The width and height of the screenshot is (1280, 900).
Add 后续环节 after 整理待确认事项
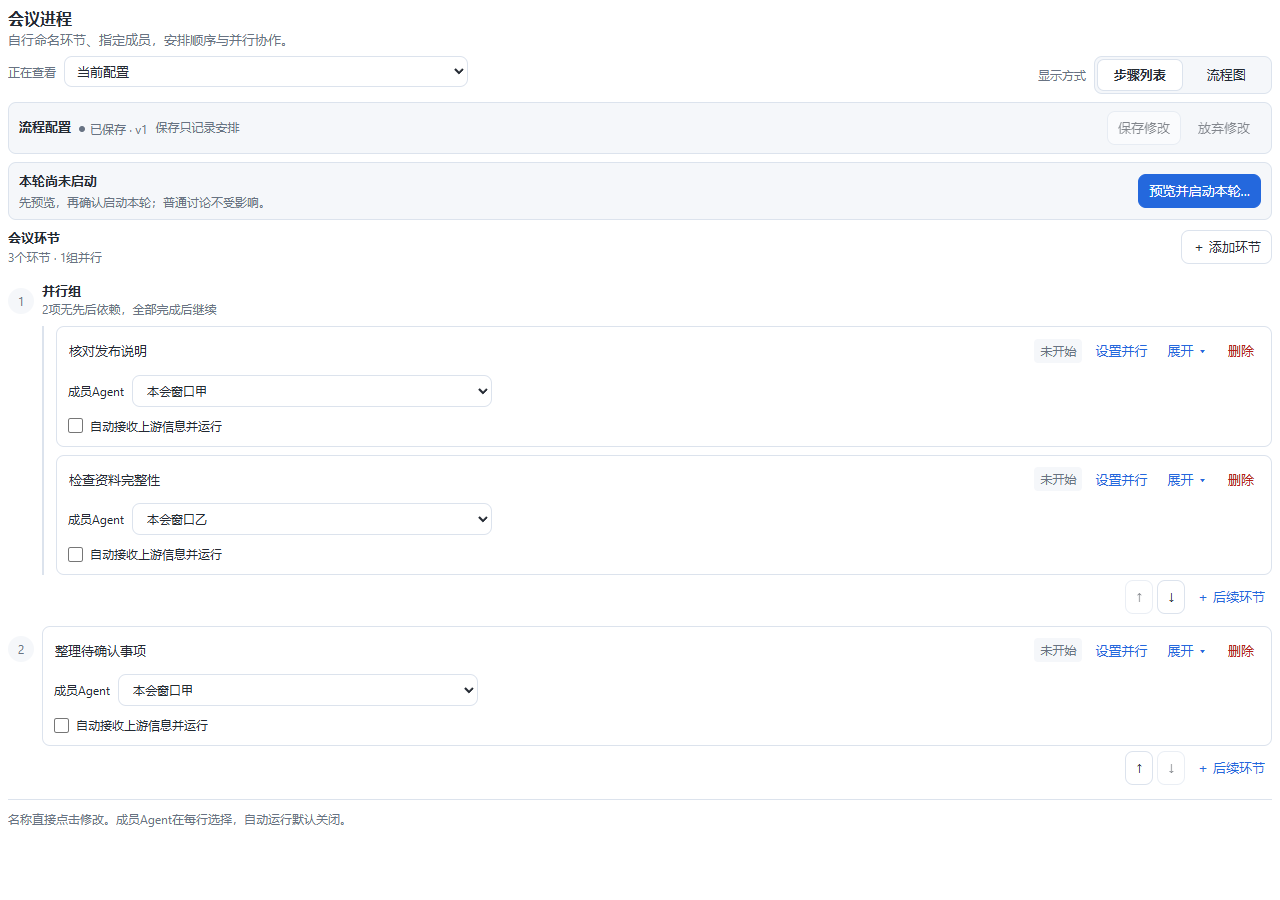point(1231,768)
